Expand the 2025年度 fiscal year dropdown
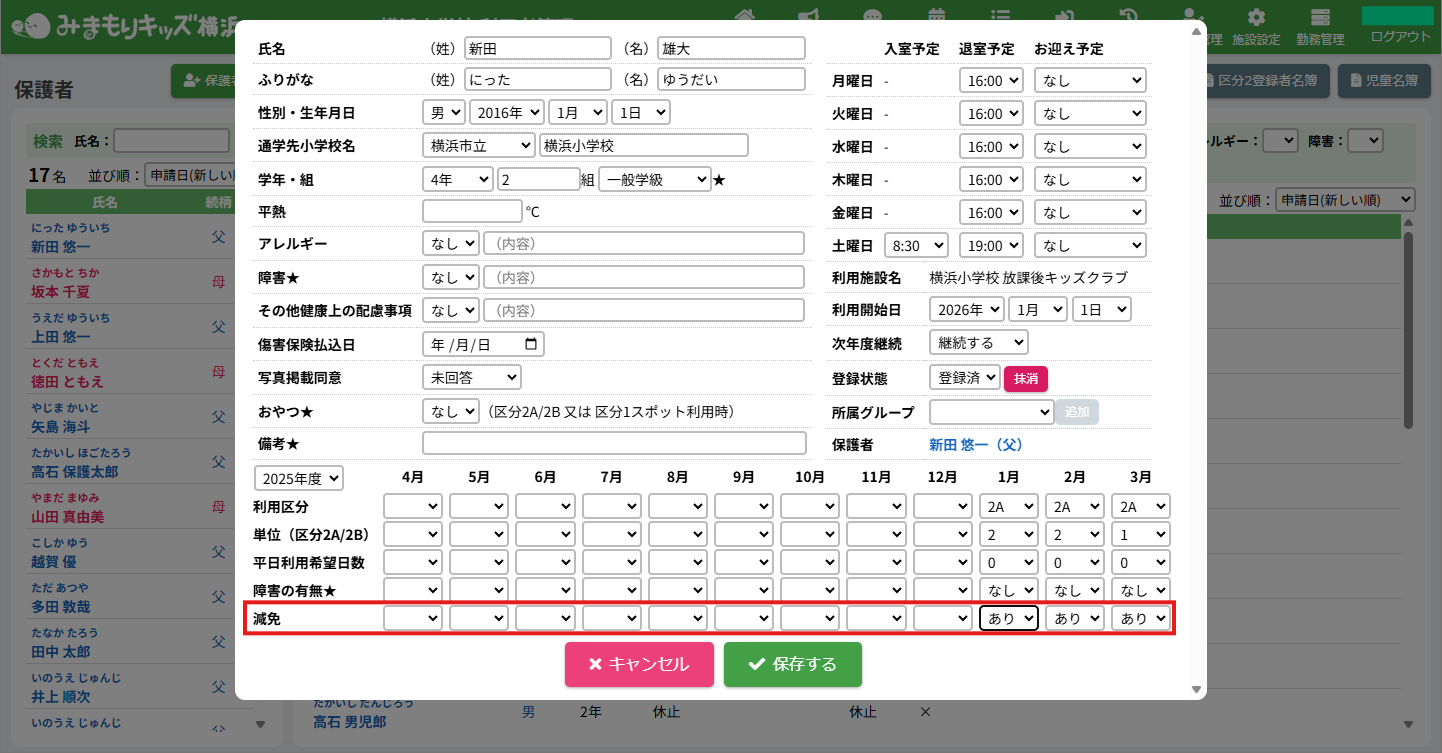The width and height of the screenshot is (1442, 753). pyautogui.click(x=298, y=478)
